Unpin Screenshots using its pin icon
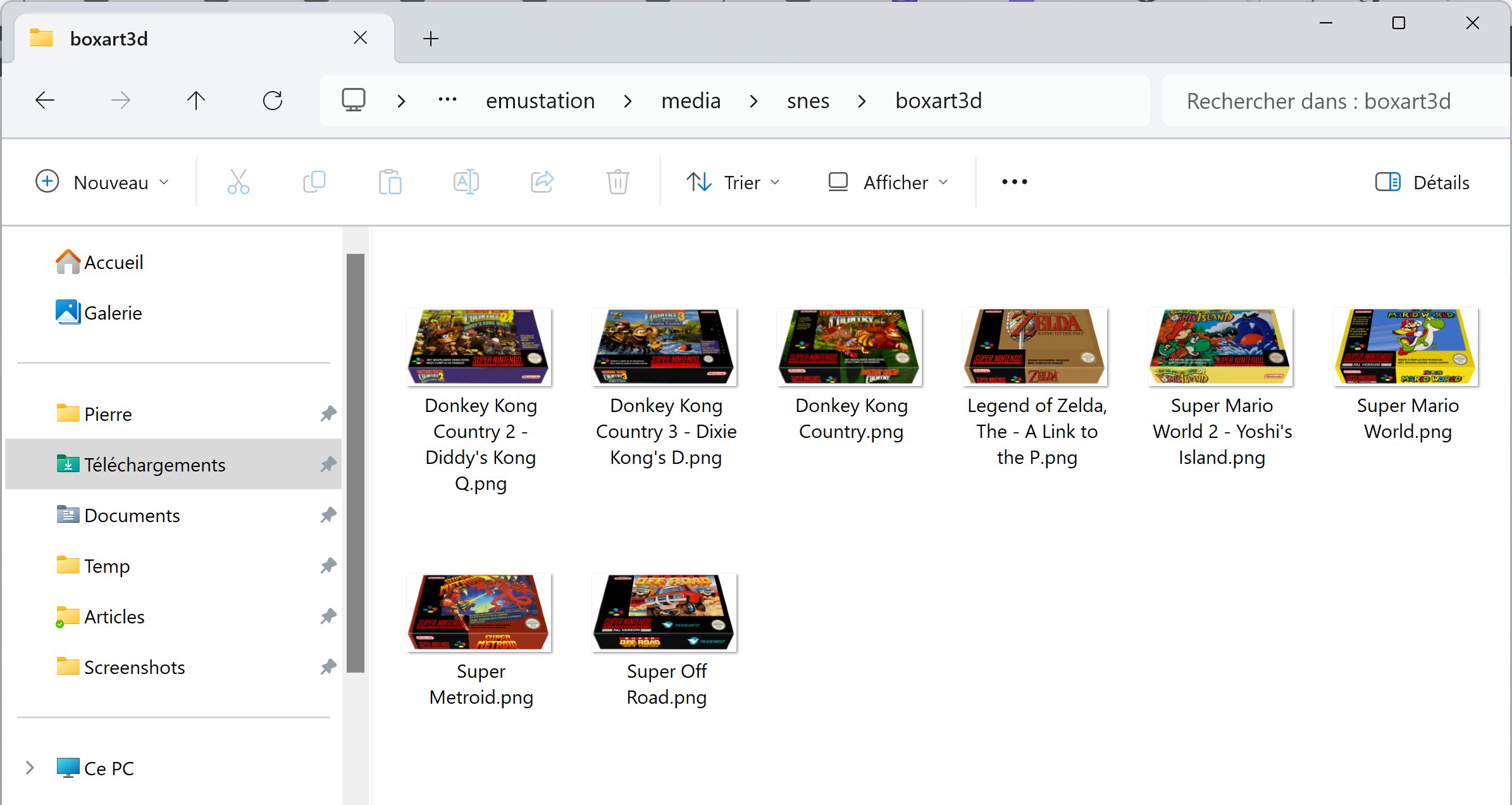Viewport: 1512px width, 805px height. coord(328,667)
